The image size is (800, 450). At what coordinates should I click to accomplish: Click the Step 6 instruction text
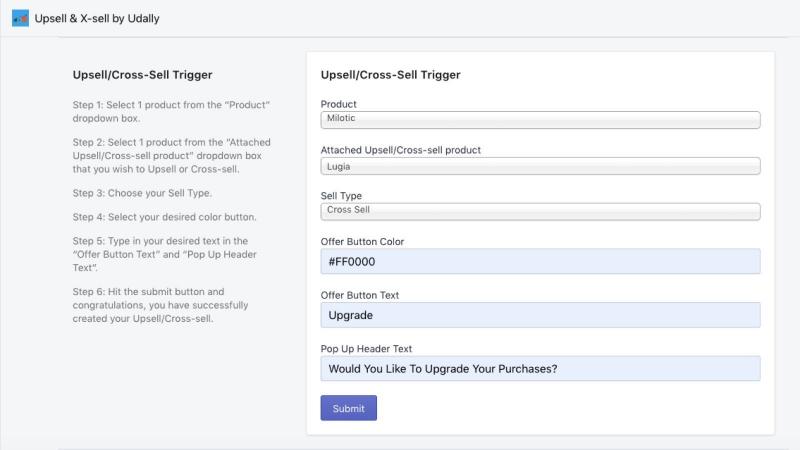click(160, 305)
